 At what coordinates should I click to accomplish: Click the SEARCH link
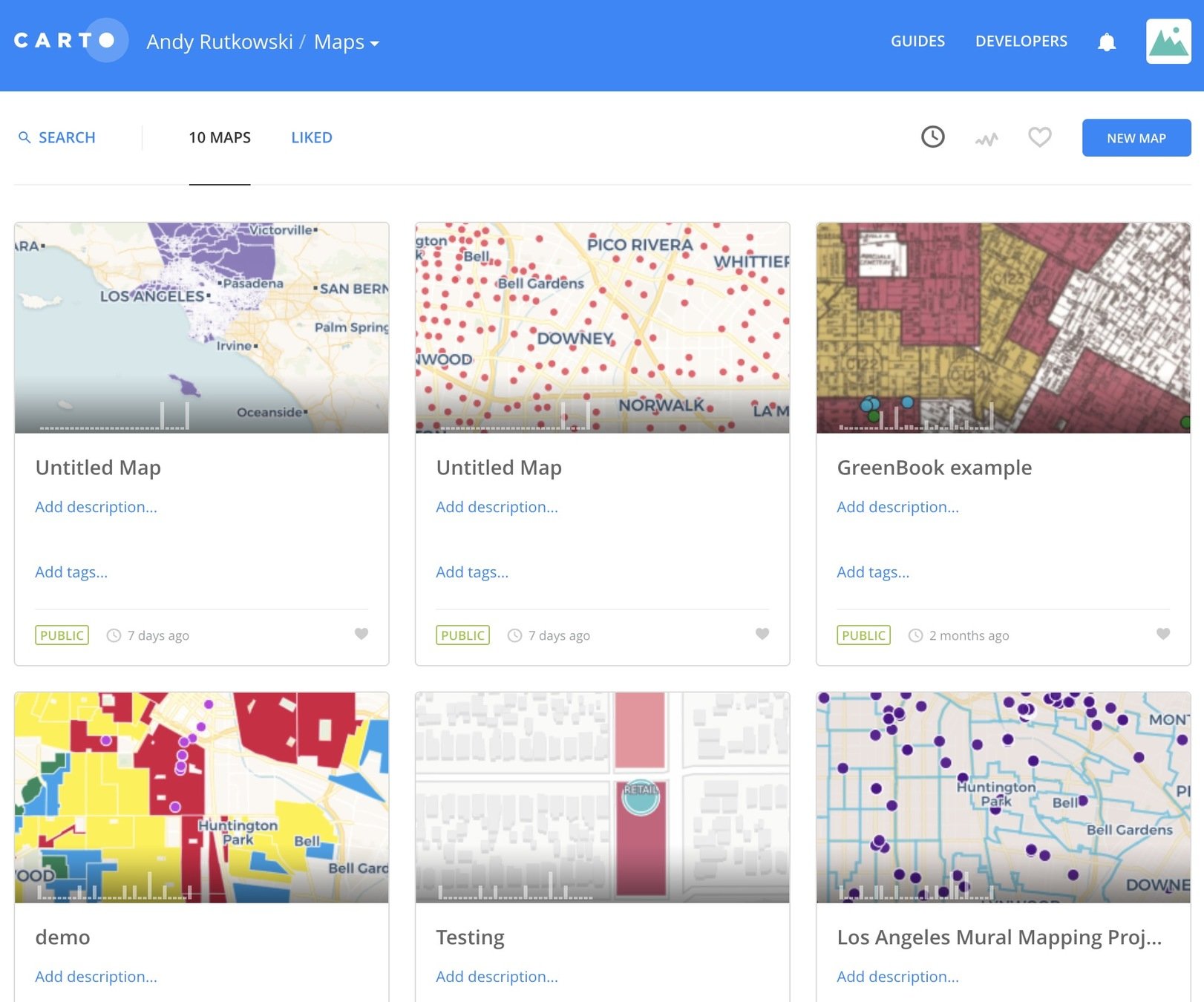pyautogui.click(x=67, y=137)
